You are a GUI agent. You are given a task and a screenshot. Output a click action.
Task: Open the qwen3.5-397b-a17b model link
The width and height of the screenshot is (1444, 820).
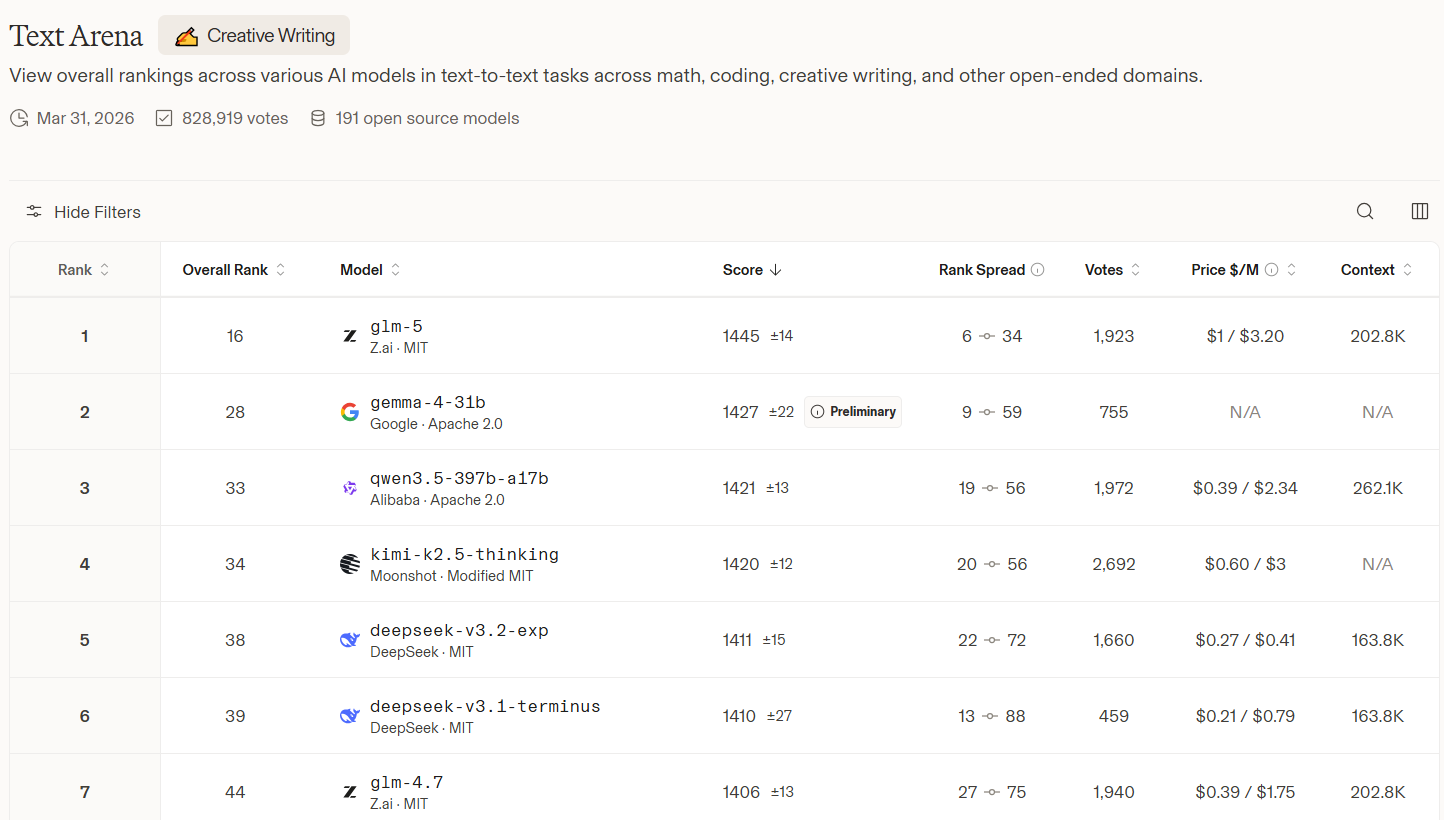(x=459, y=479)
